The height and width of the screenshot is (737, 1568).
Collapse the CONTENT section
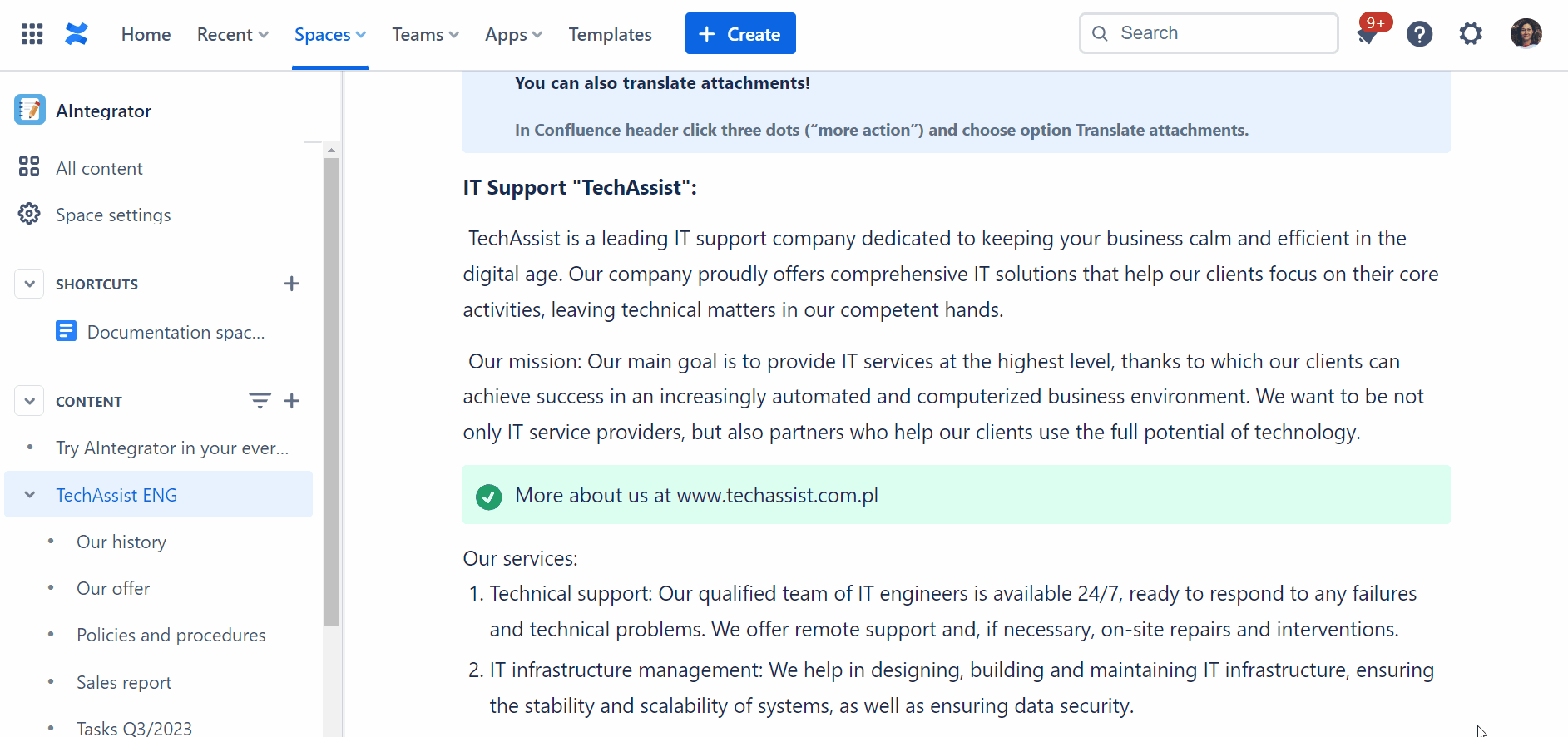[x=29, y=401]
